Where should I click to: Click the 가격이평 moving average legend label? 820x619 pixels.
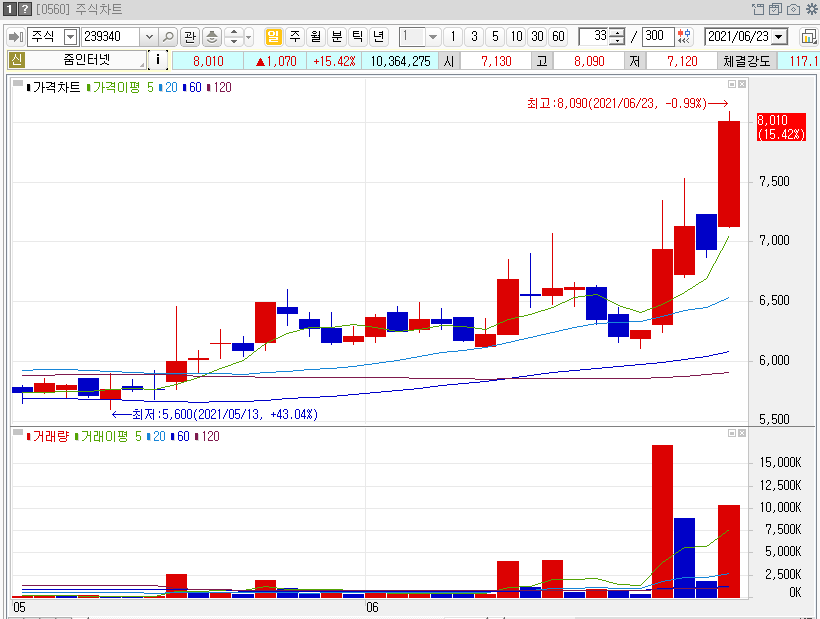tap(117, 87)
